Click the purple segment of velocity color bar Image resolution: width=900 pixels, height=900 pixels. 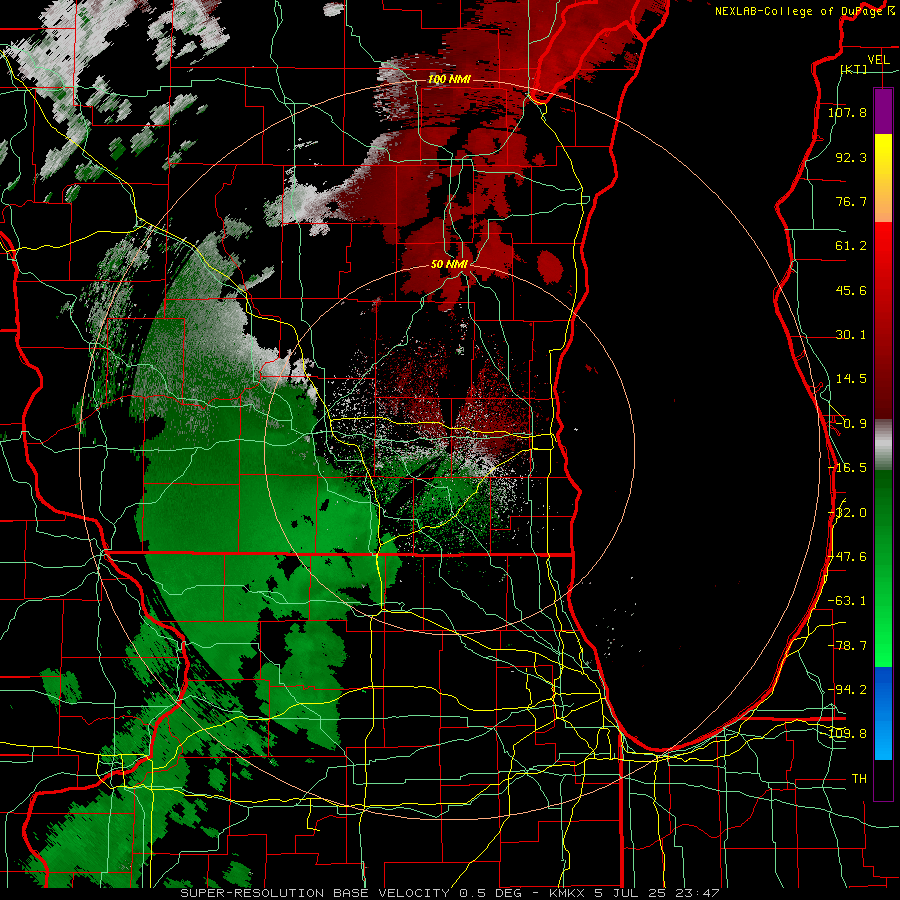883,111
